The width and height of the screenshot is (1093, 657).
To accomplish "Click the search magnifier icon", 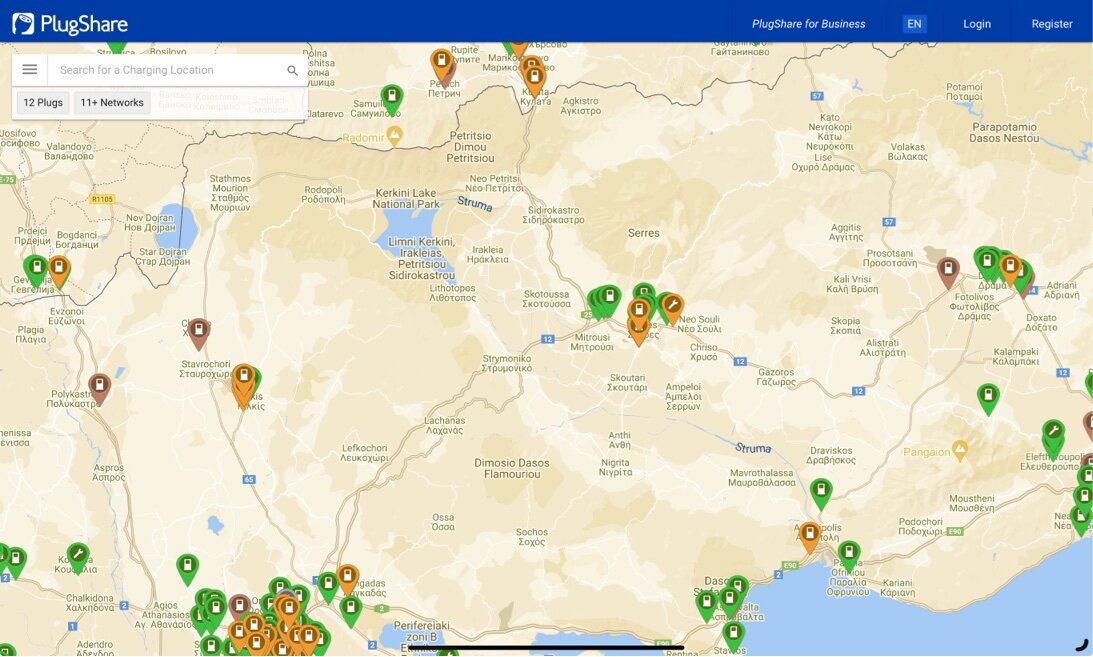I will (x=292, y=70).
